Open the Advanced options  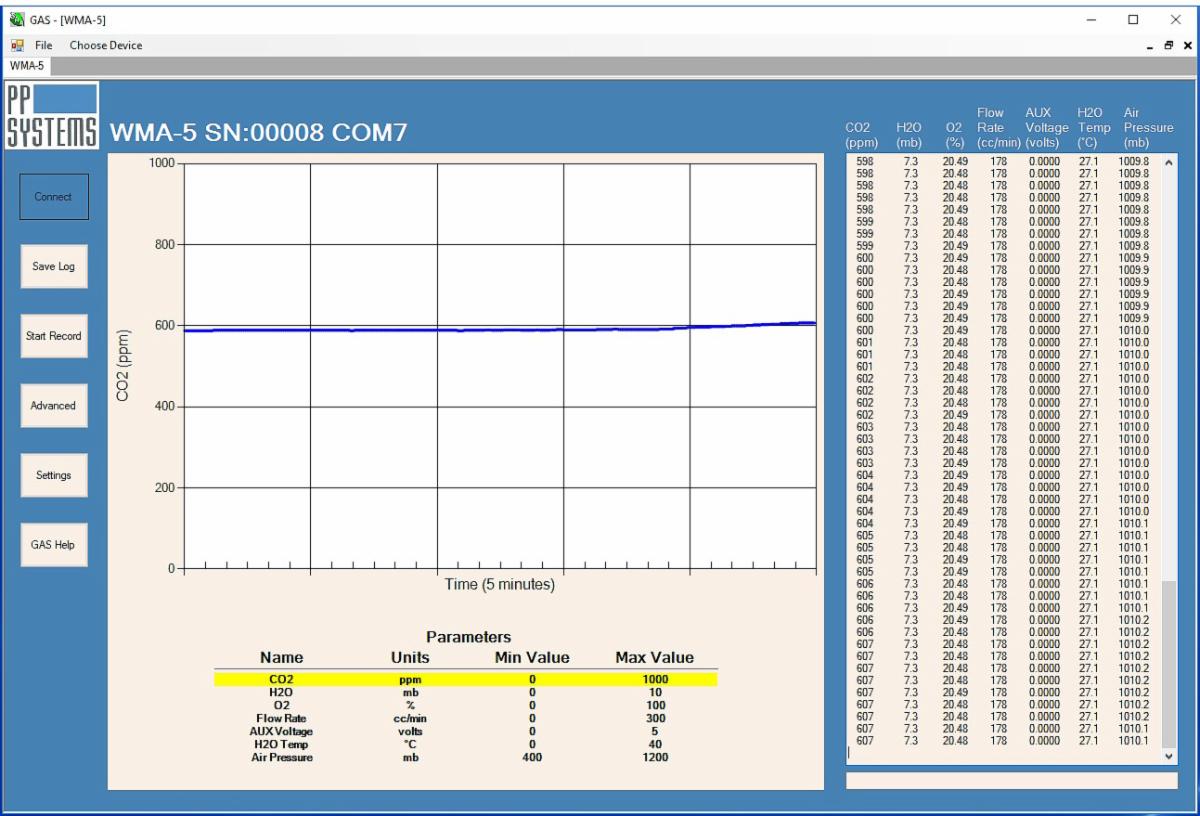point(54,406)
